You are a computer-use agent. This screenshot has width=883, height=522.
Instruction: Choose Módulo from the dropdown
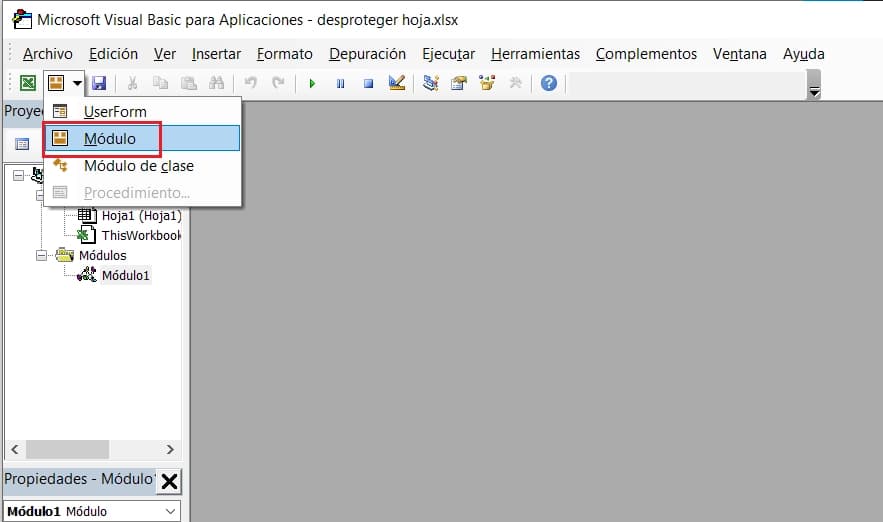coord(142,139)
